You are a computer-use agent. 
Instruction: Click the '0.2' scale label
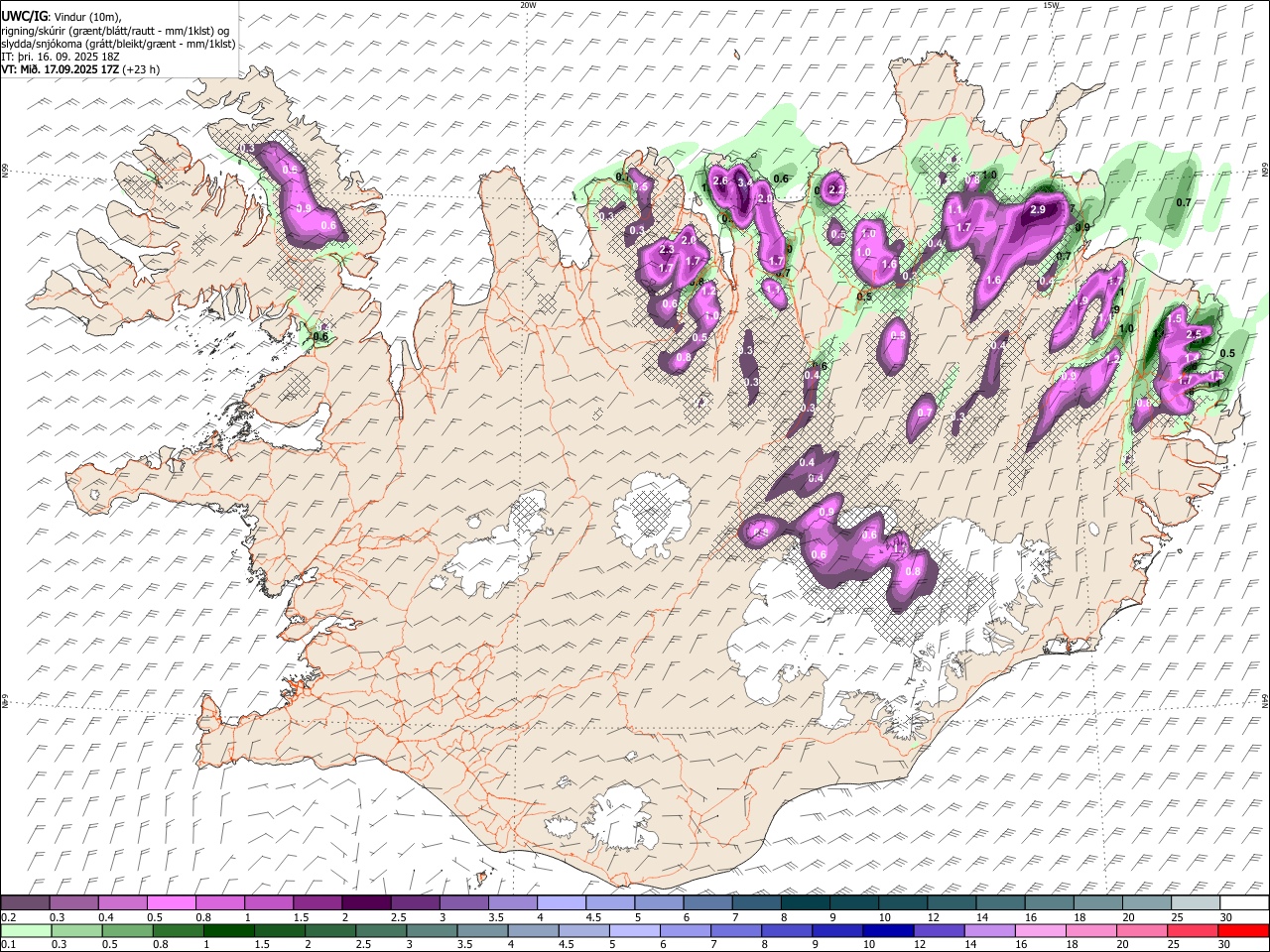coord(8,917)
